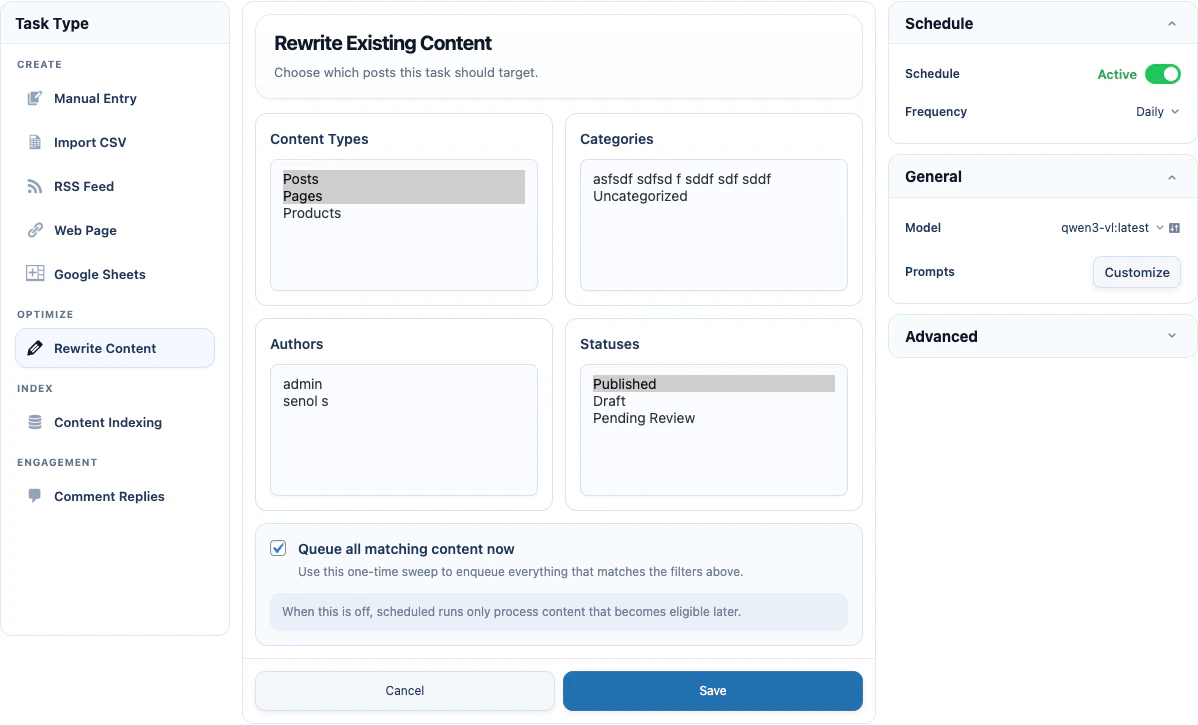The height and width of the screenshot is (725, 1198).
Task: Click the Comment Replies speech bubble icon
Action: 34,496
